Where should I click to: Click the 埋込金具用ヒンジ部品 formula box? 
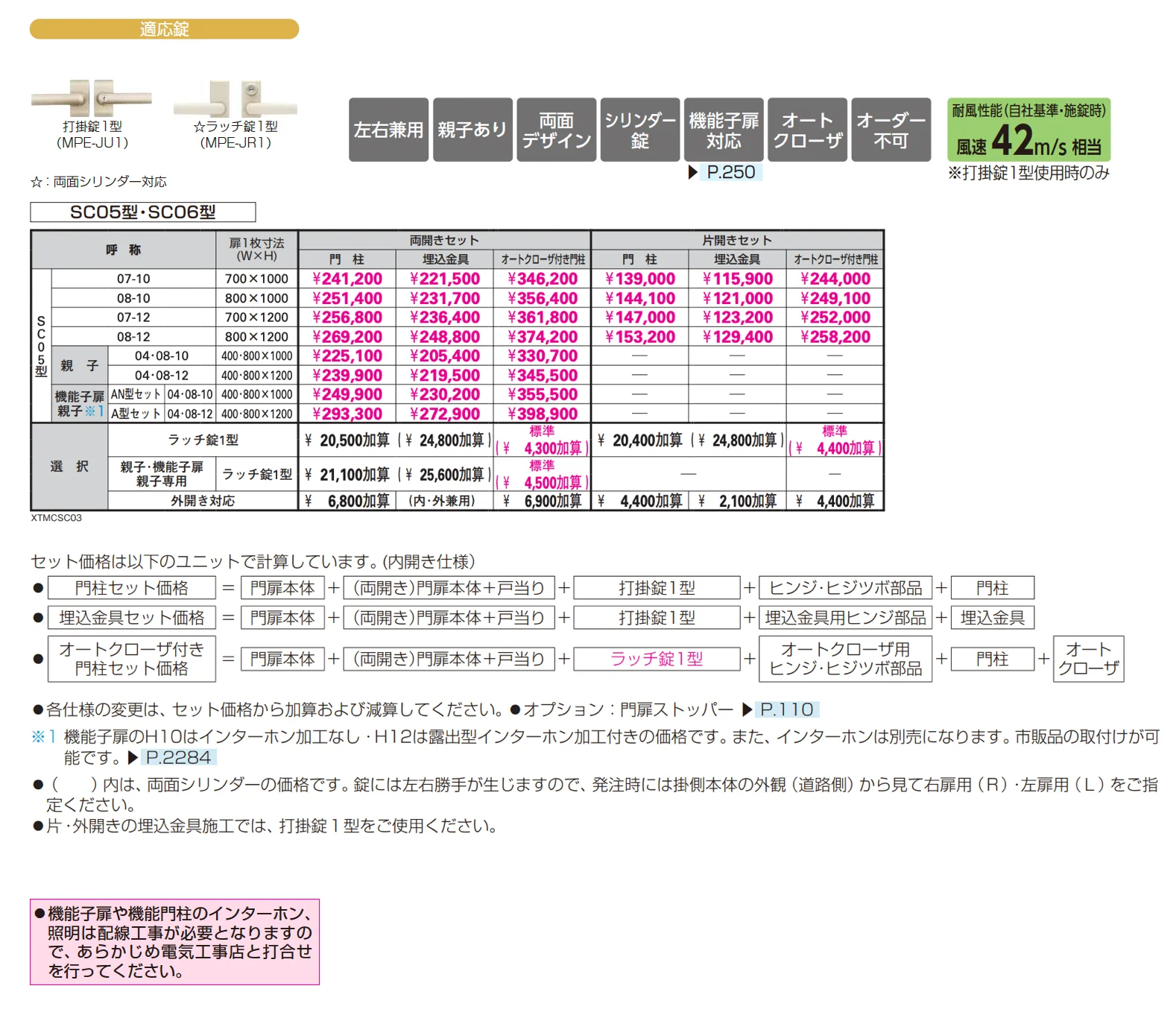tap(846, 618)
